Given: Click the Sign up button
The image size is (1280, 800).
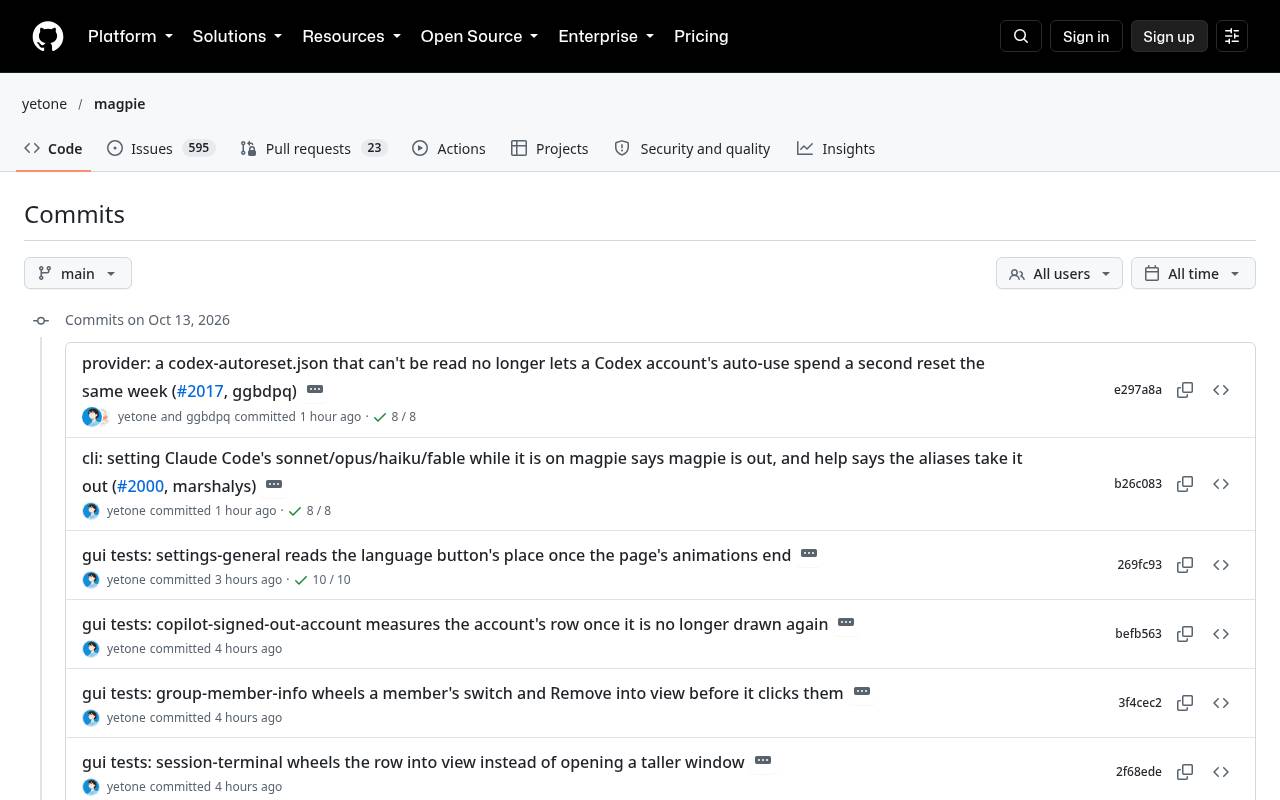Looking at the screenshot, I should coord(1169,36).
